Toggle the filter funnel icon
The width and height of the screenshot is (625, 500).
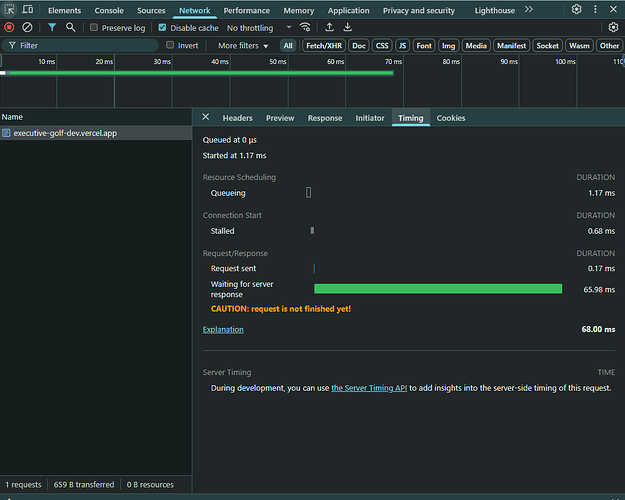[52, 28]
